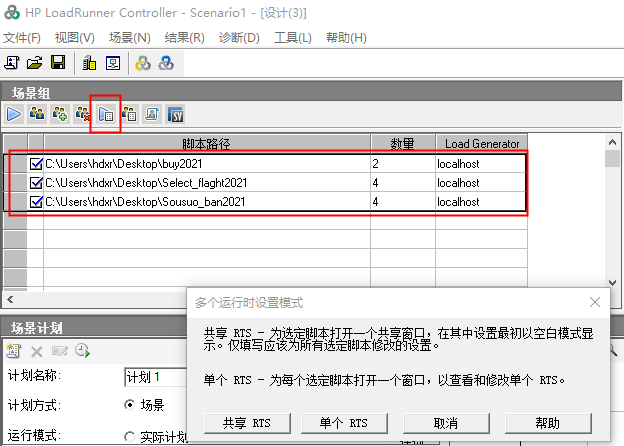Click the SV service virtualization icon
This screenshot has width=624, height=446.
(176, 115)
